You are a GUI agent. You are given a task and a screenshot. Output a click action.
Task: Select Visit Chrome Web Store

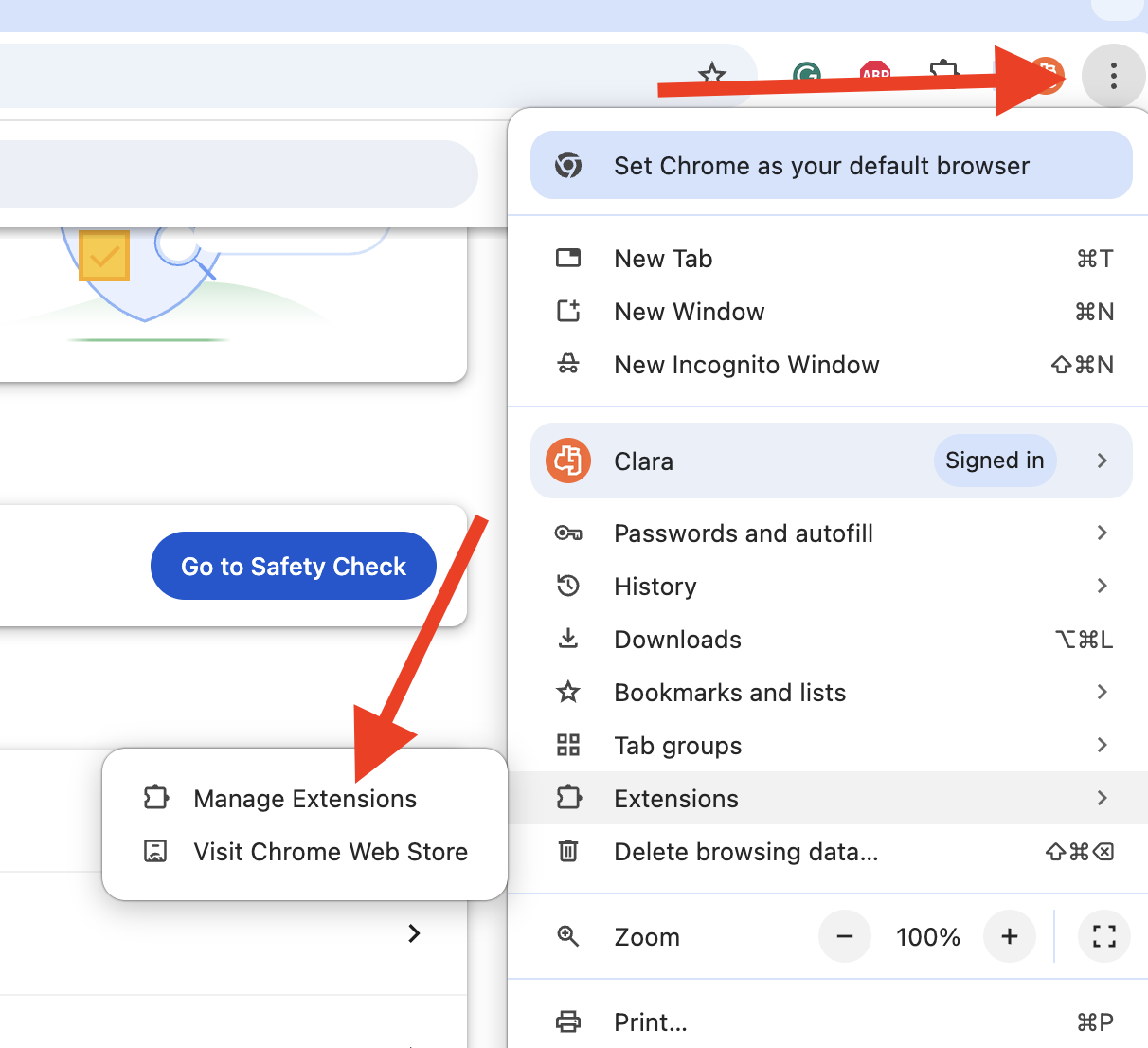pyautogui.click(x=305, y=852)
